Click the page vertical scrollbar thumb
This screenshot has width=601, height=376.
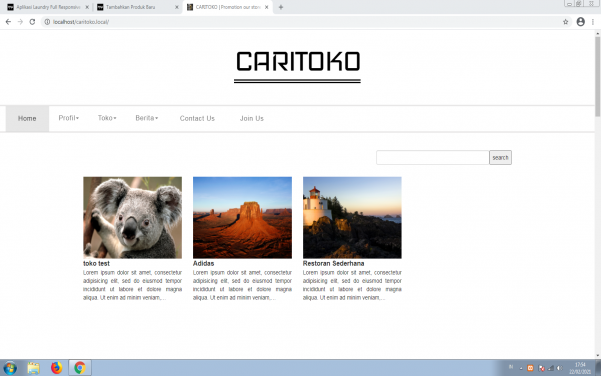point(598,77)
